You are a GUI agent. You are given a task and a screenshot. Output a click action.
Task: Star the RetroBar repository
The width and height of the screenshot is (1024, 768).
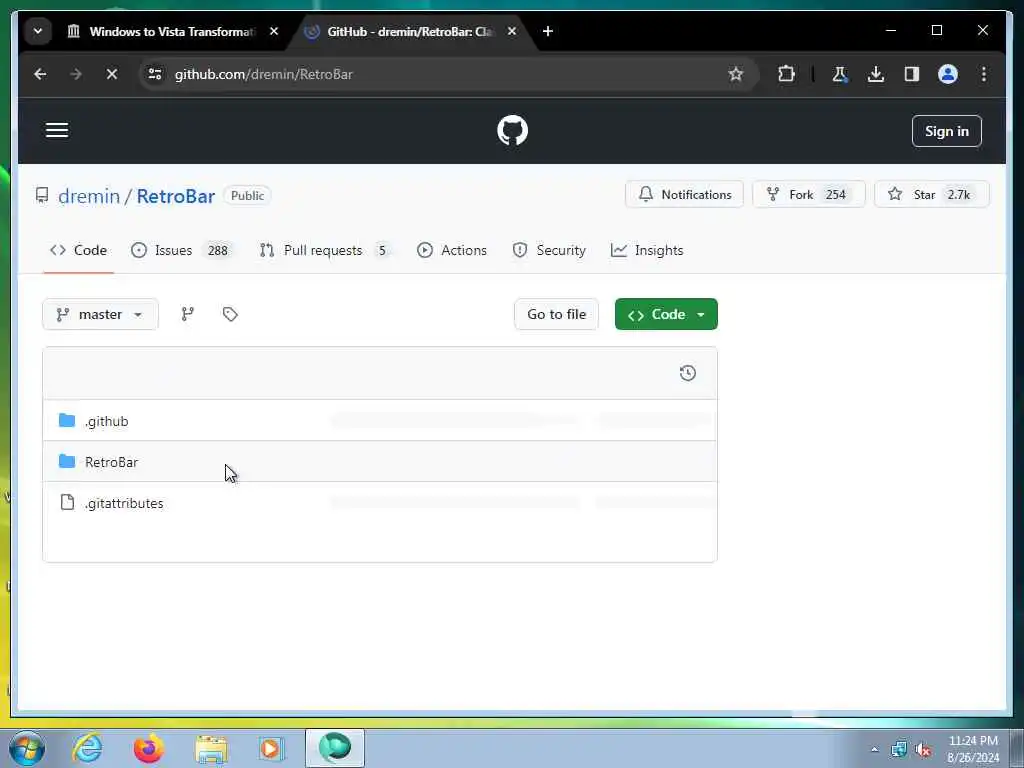coord(932,195)
